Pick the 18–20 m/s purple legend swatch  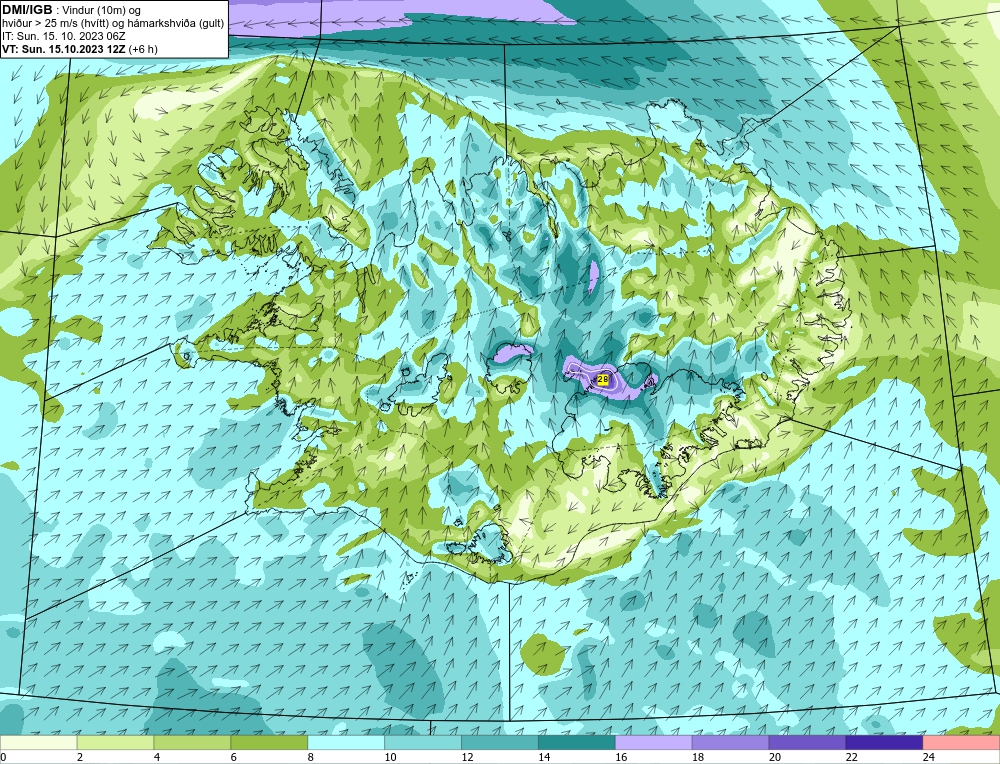tap(730, 742)
